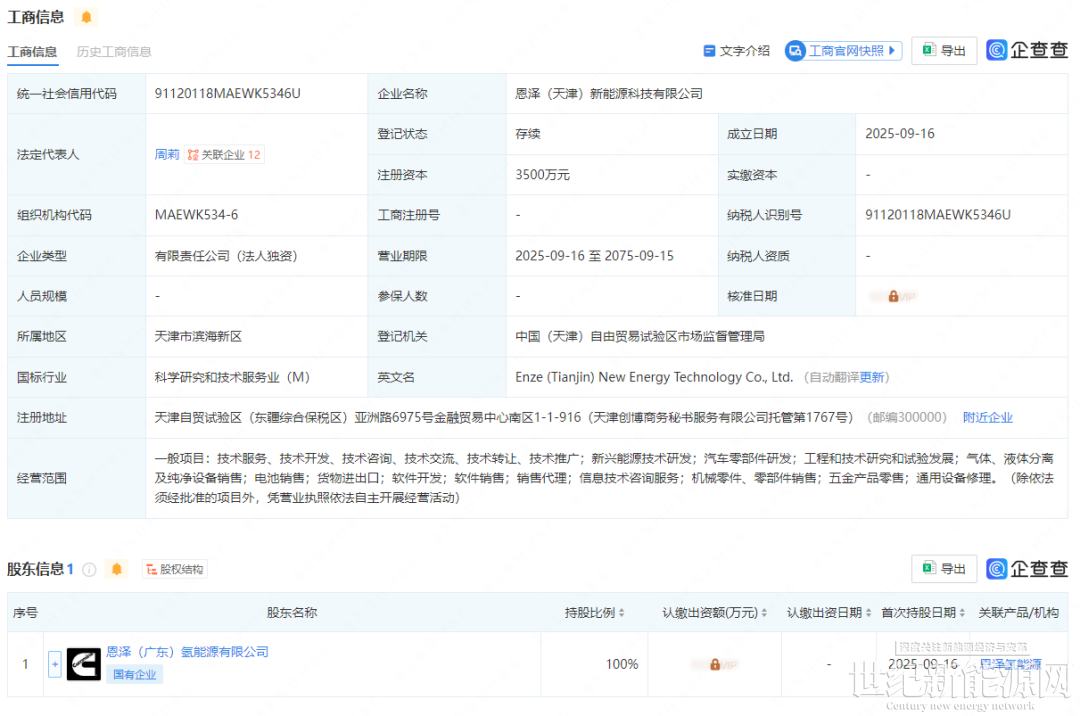
Task: Click the 工商官网快照 snapshot icon
Action: tap(795, 51)
